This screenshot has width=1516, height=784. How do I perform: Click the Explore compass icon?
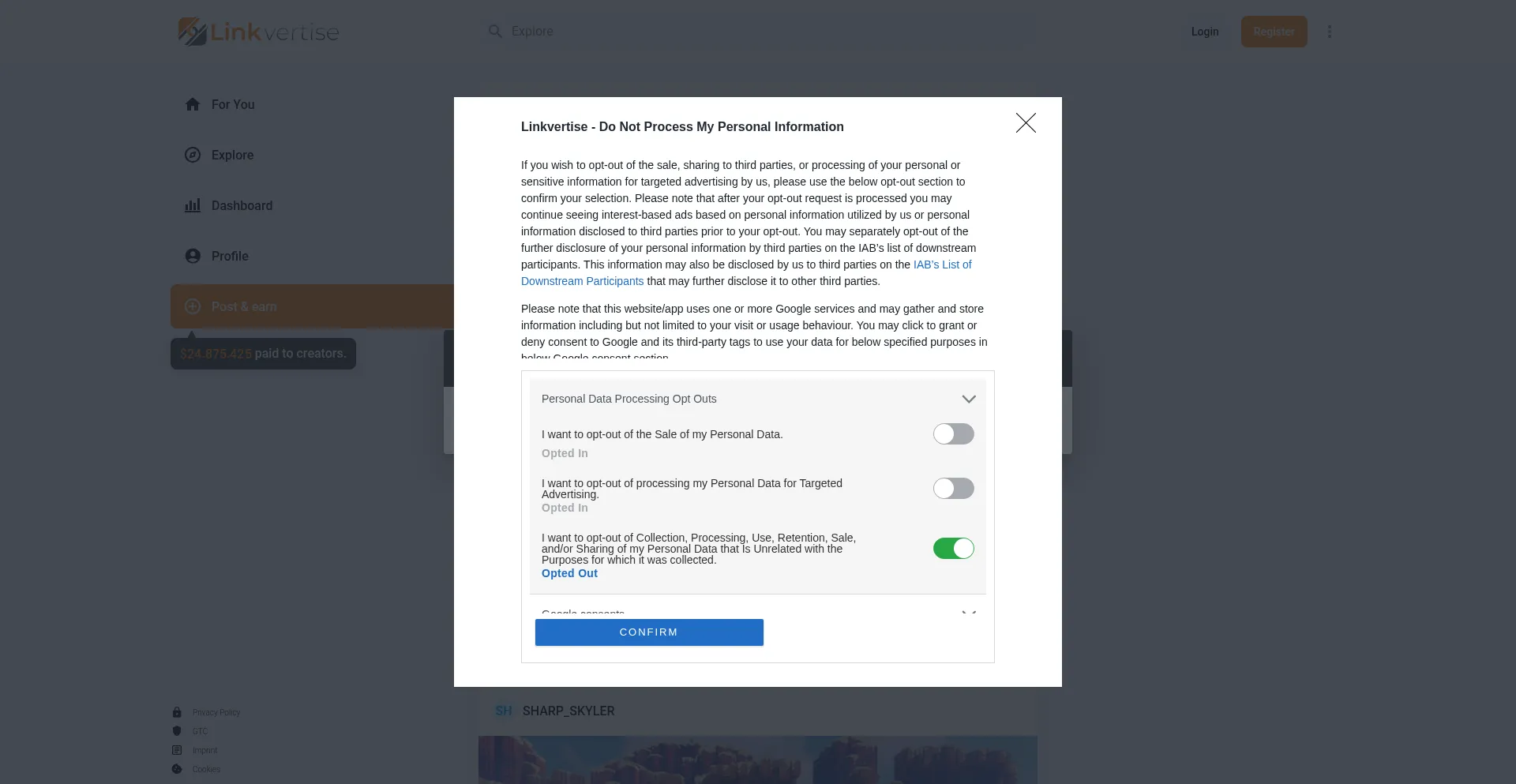point(193,155)
